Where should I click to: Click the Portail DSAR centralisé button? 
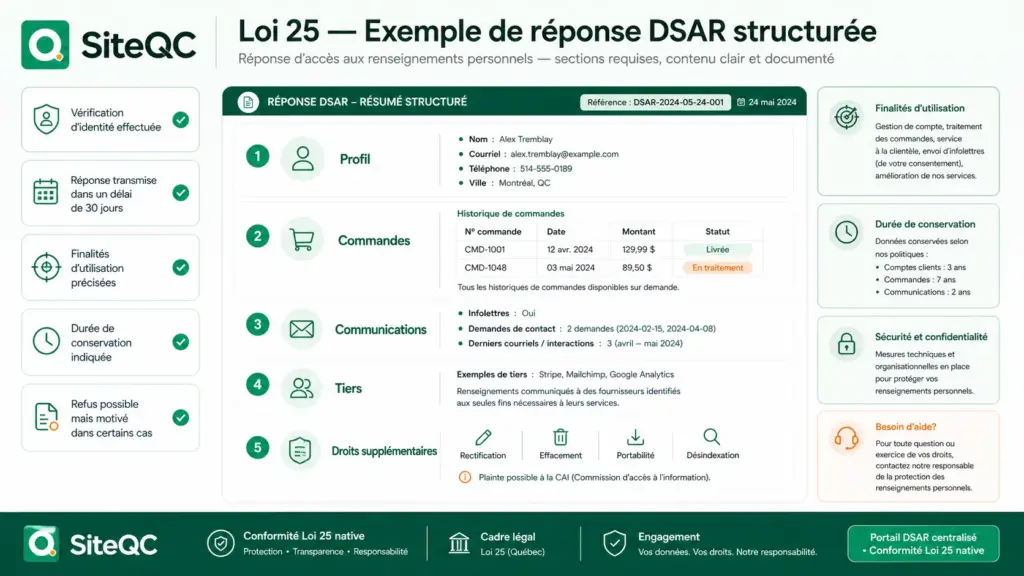coord(923,543)
